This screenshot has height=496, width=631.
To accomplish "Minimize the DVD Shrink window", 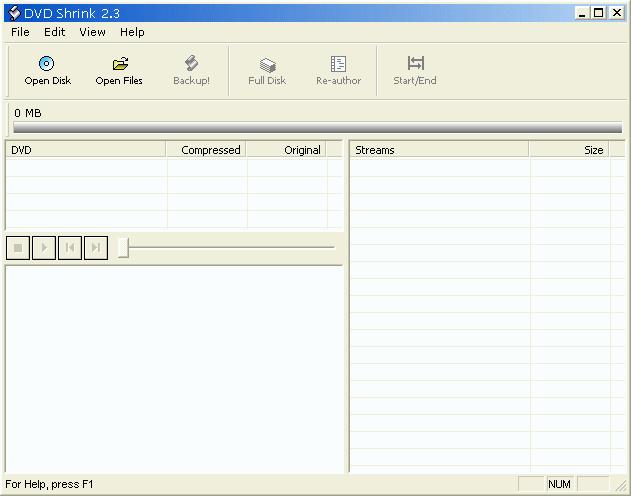I will pyautogui.click(x=581, y=13).
